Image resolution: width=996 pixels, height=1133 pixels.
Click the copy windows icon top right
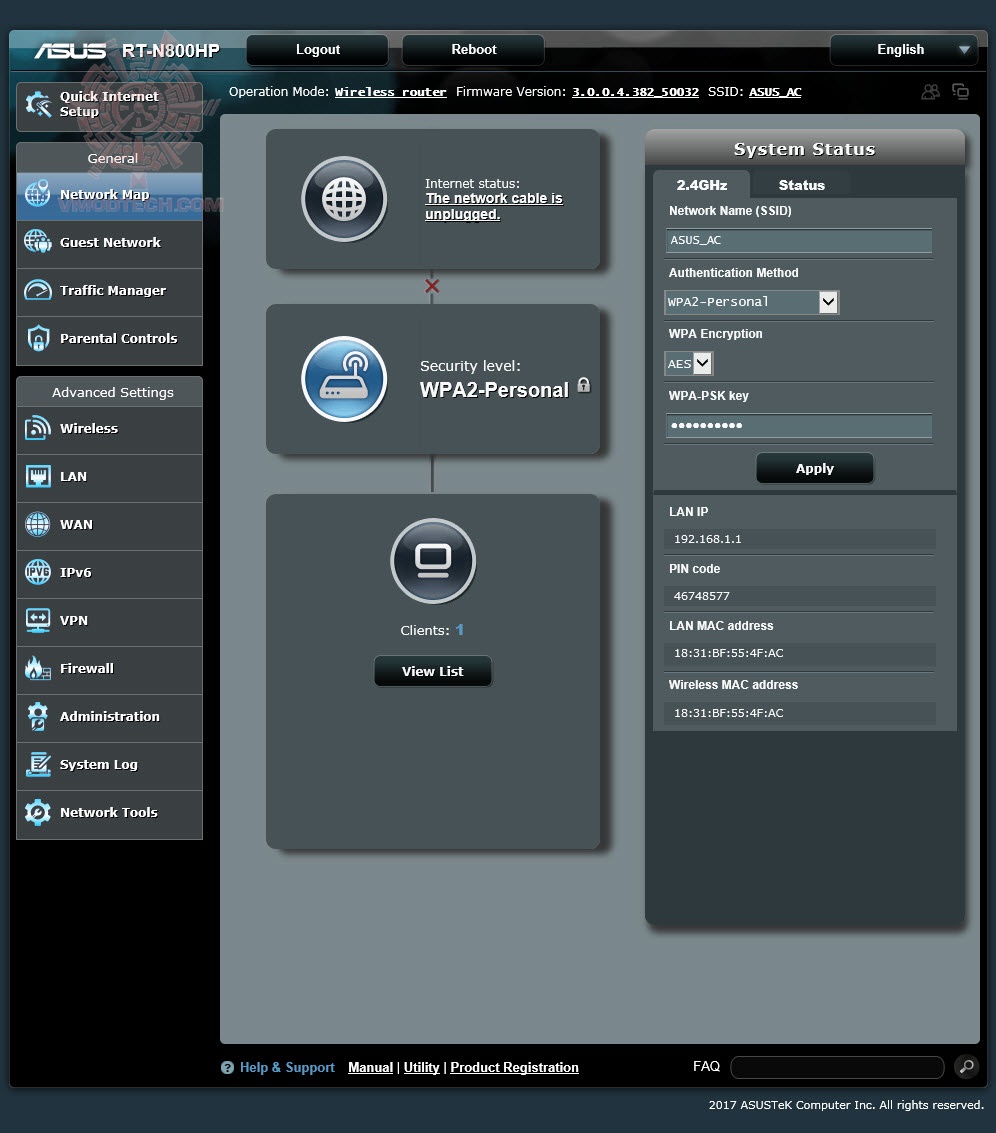coord(961,92)
